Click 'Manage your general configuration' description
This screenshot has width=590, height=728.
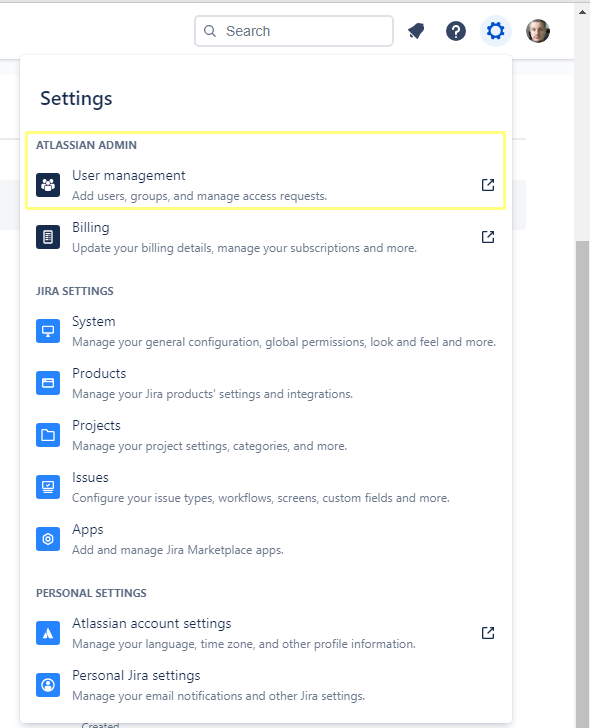(x=284, y=342)
